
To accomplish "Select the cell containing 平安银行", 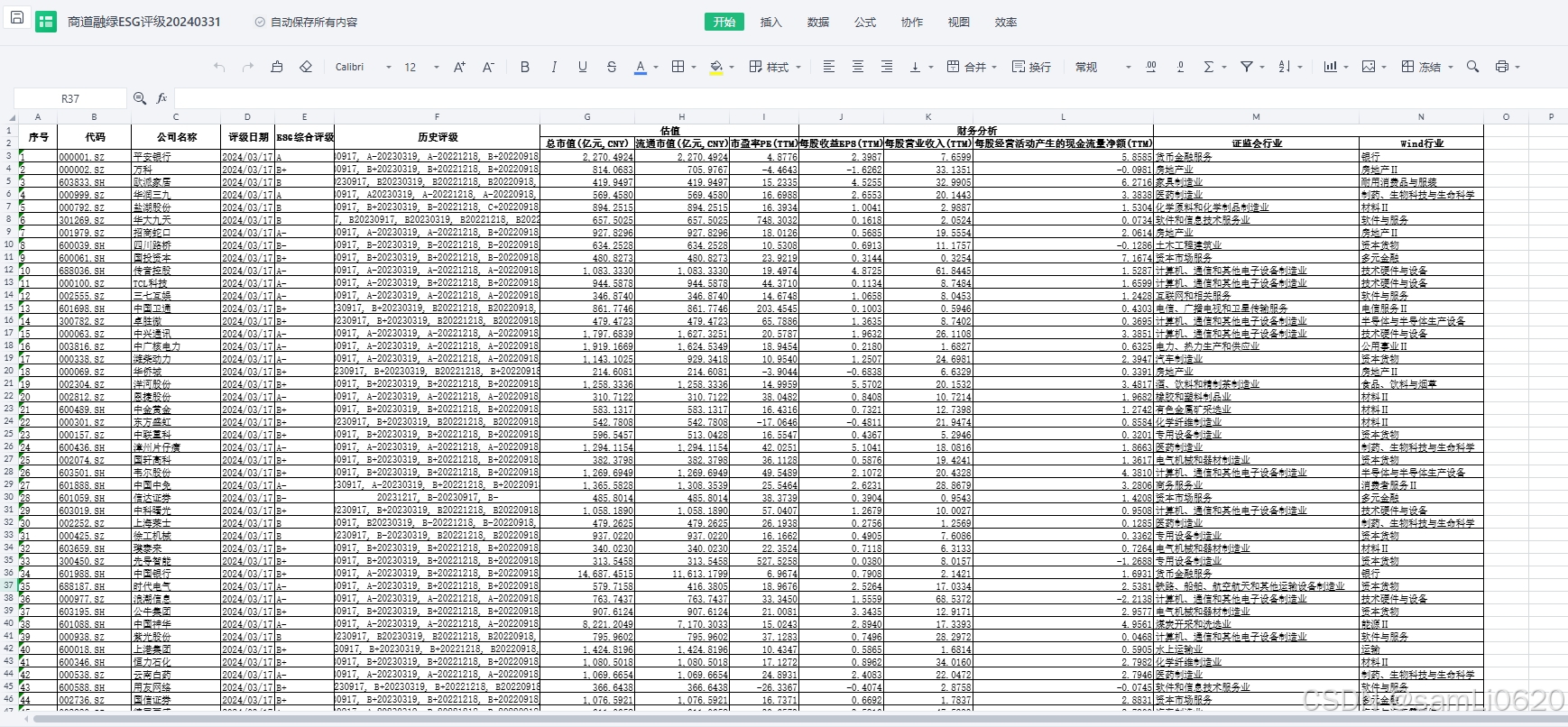I will click(x=176, y=156).
